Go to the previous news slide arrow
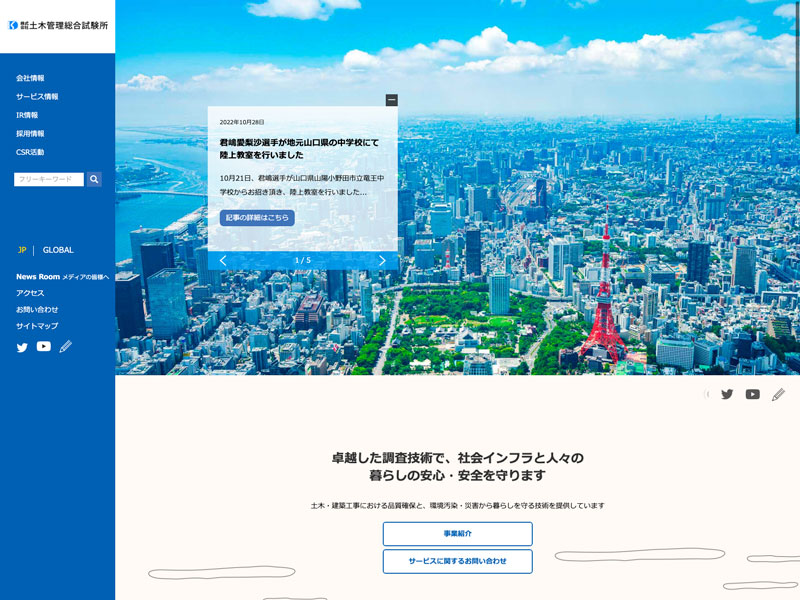Image resolution: width=800 pixels, height=600 pixels. [223, 260]
